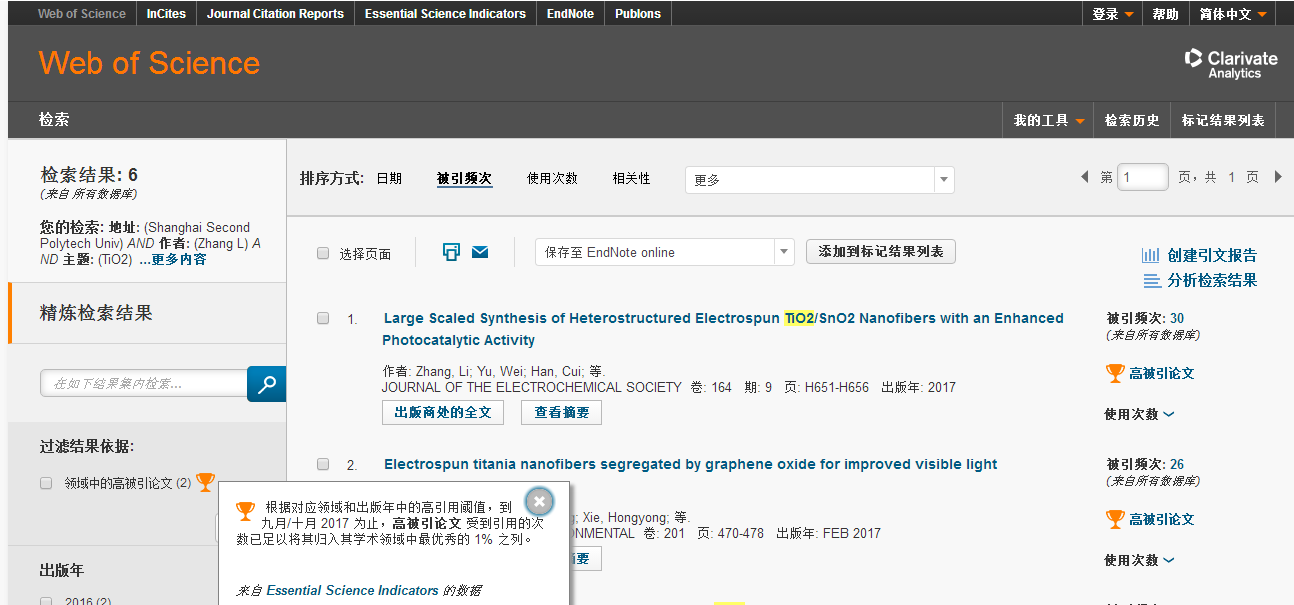The height and width of the screenshot is (605, 1294).
Task: Sort results by 日期
Action: pyautogui.click(x=389, y=178)
